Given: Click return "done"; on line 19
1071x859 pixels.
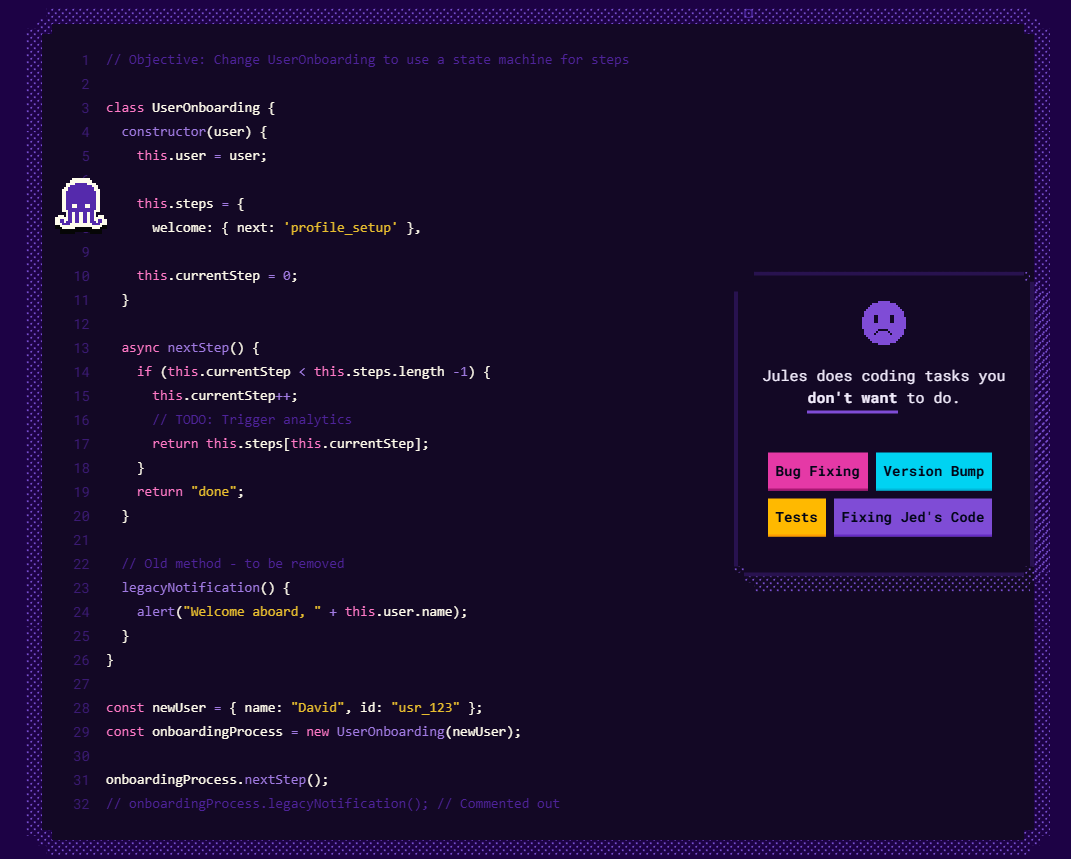Looking at the screenshot, I should 191,492.
